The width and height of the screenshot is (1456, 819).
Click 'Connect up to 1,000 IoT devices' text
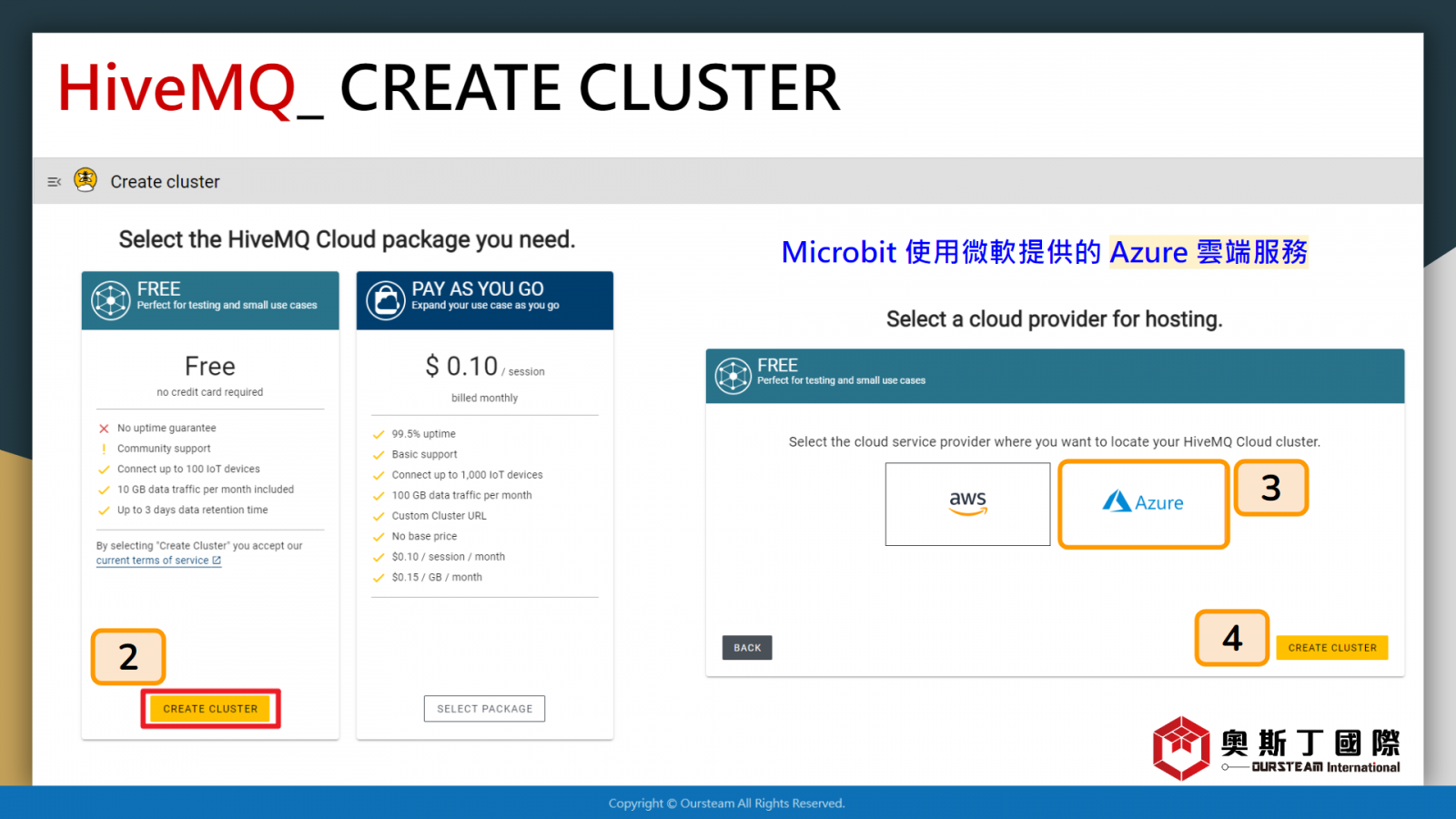point(468,475)
